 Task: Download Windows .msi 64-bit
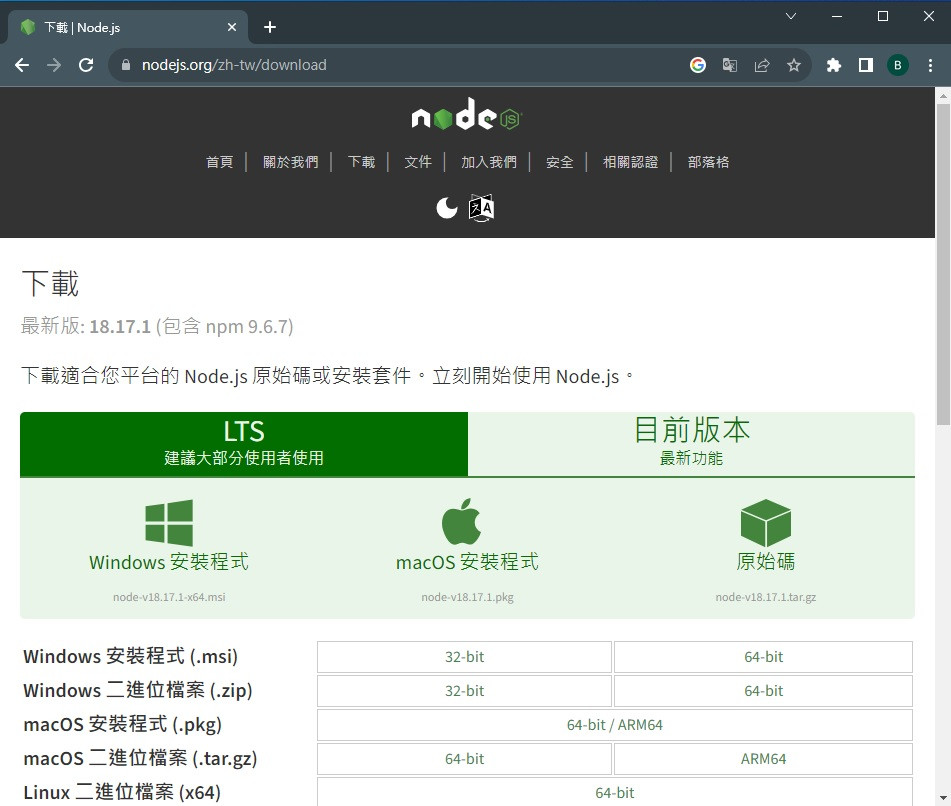click(x=764, y=657)
